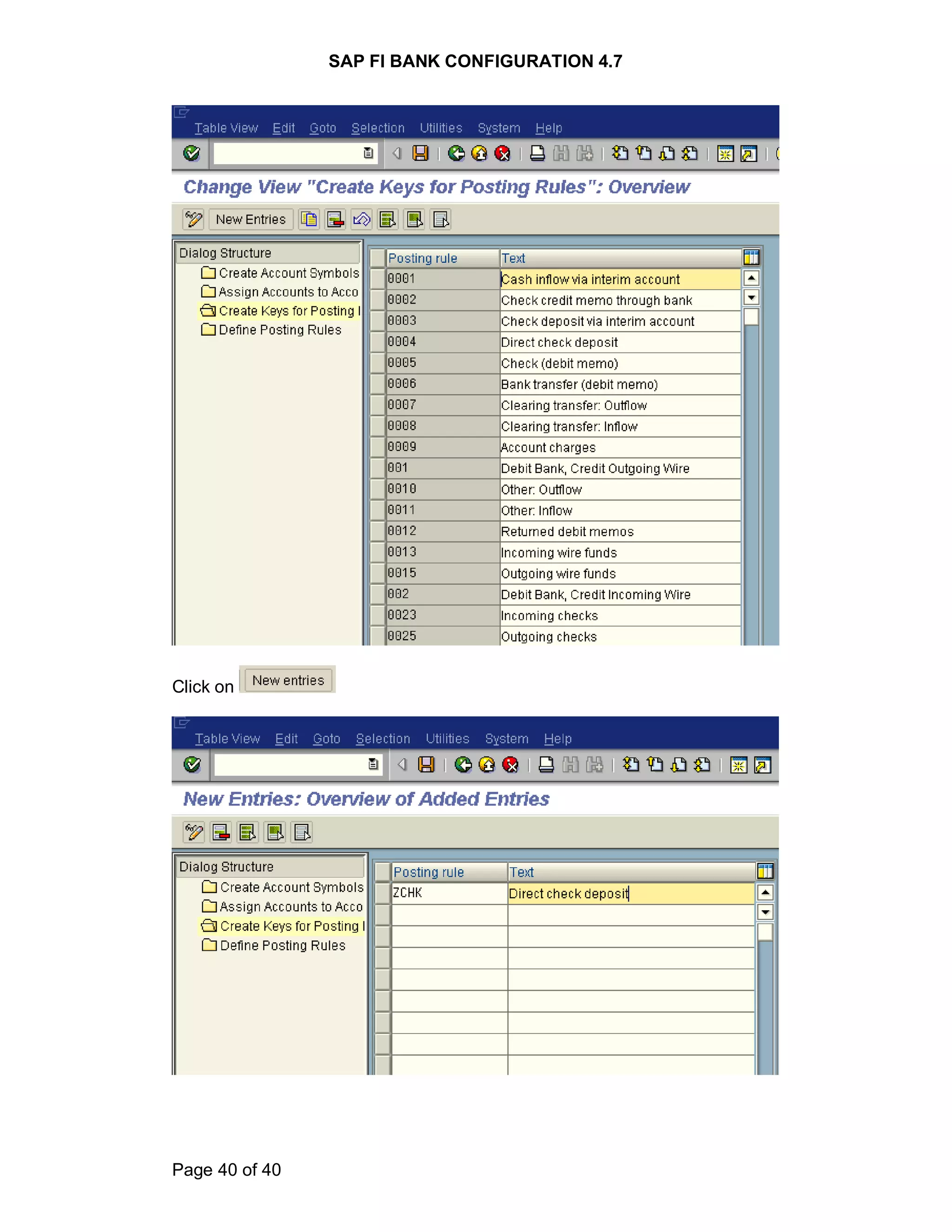The width and height of the screenshot is (952, 1232).
Task: Open command field history dropdown in Change View window
Action: coord(368,153)
